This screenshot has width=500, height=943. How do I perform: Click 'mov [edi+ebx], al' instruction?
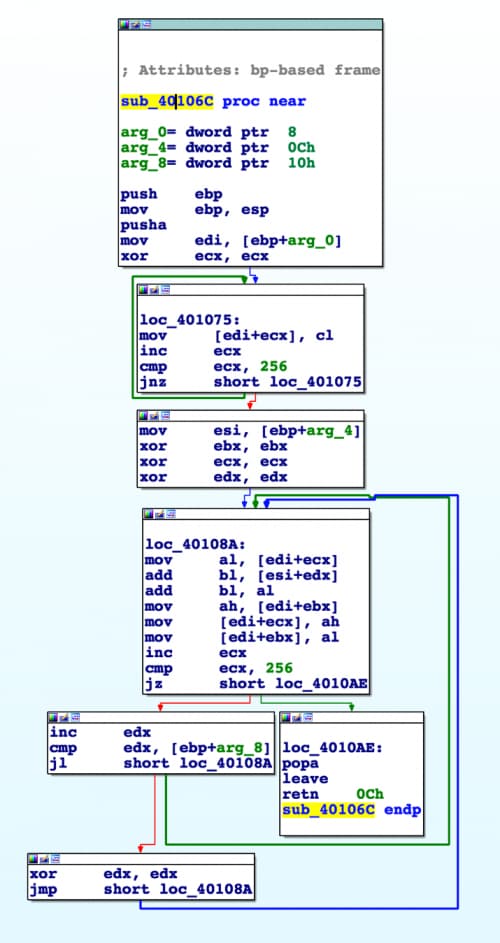[242, 637]
